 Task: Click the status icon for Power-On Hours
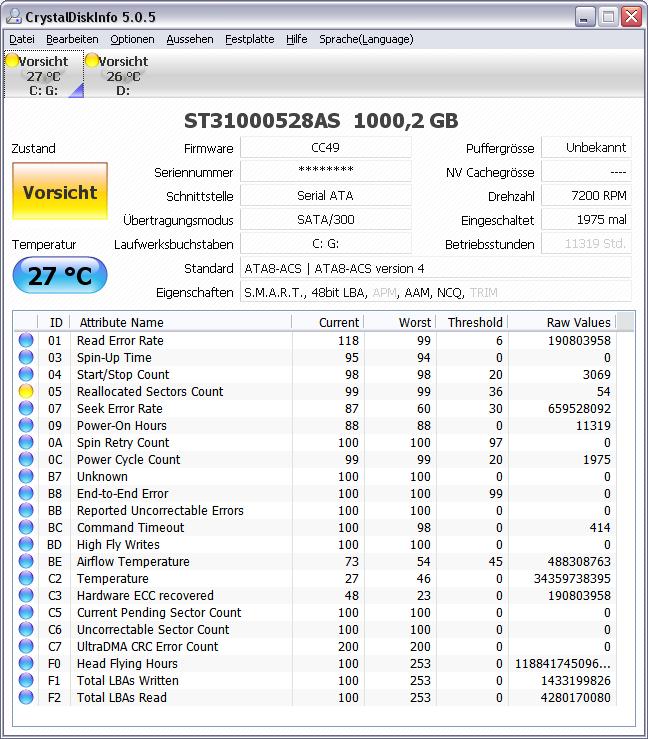(26, 425)
